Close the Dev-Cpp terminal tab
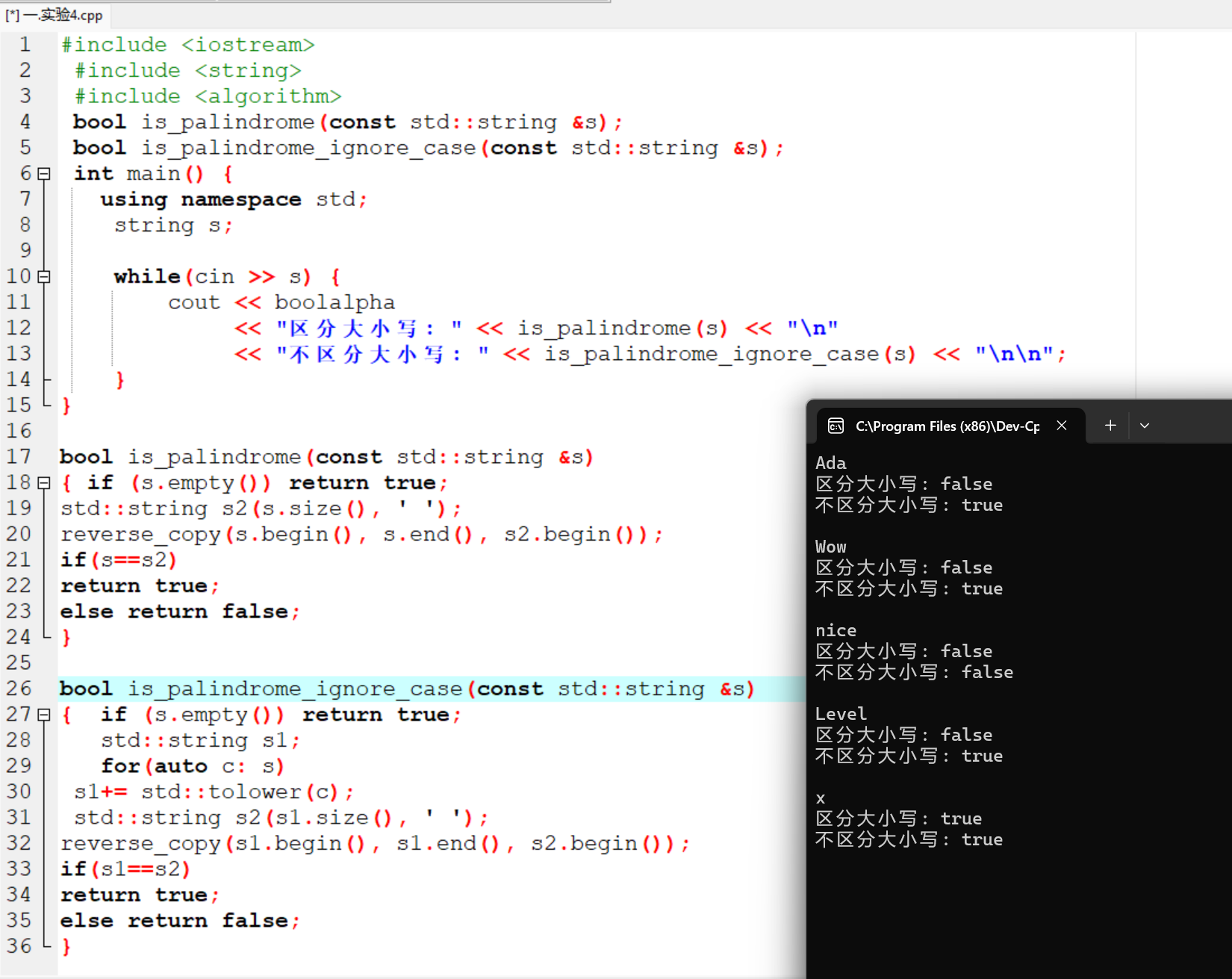 tap(1062, 426)
